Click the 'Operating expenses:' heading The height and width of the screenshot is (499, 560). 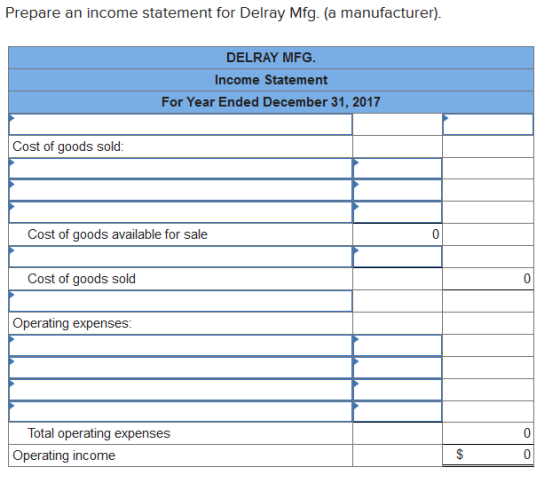[x=72, y=323]
